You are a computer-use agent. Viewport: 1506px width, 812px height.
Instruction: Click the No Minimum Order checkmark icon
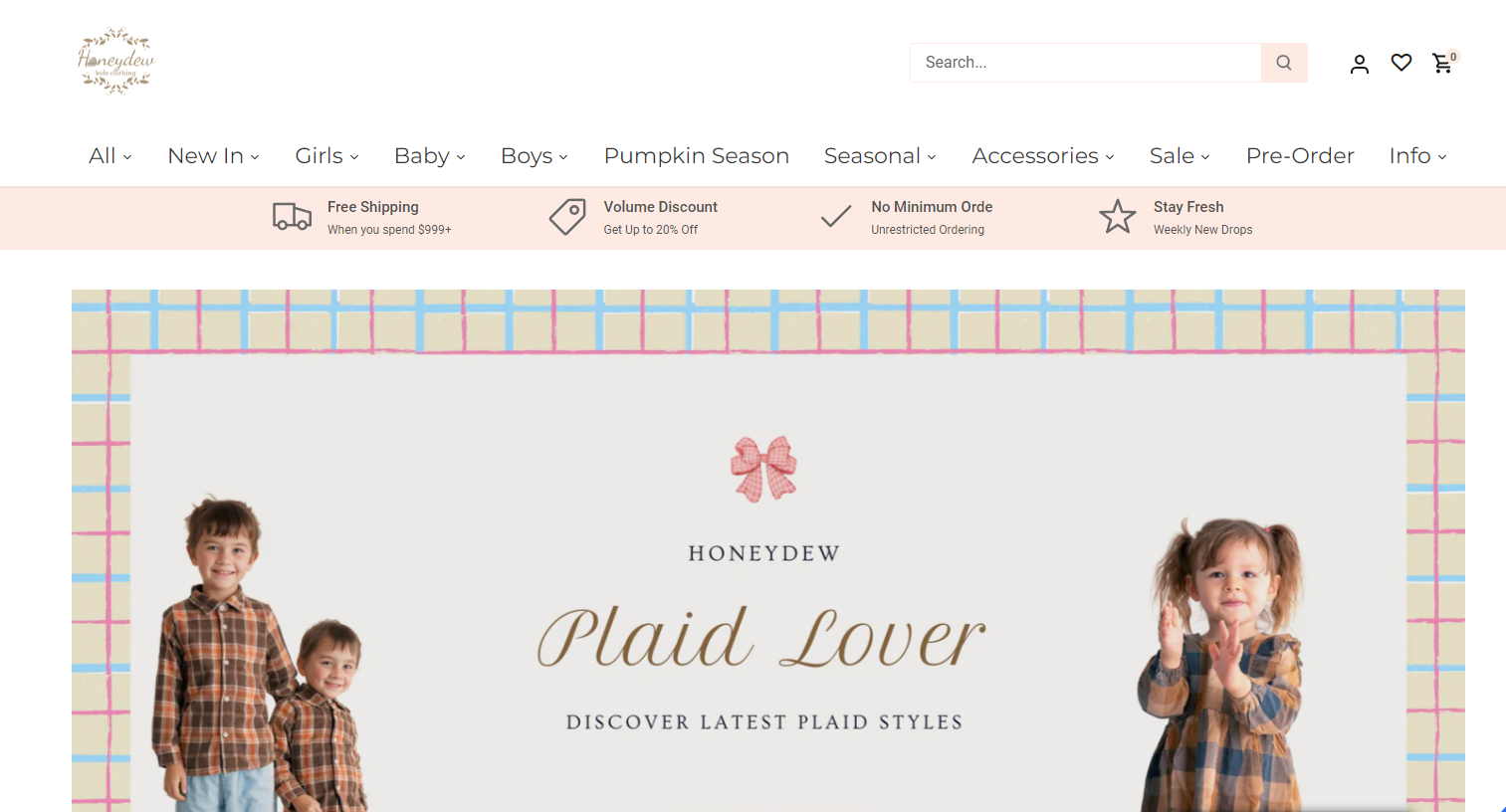click(x=835, y=216)
